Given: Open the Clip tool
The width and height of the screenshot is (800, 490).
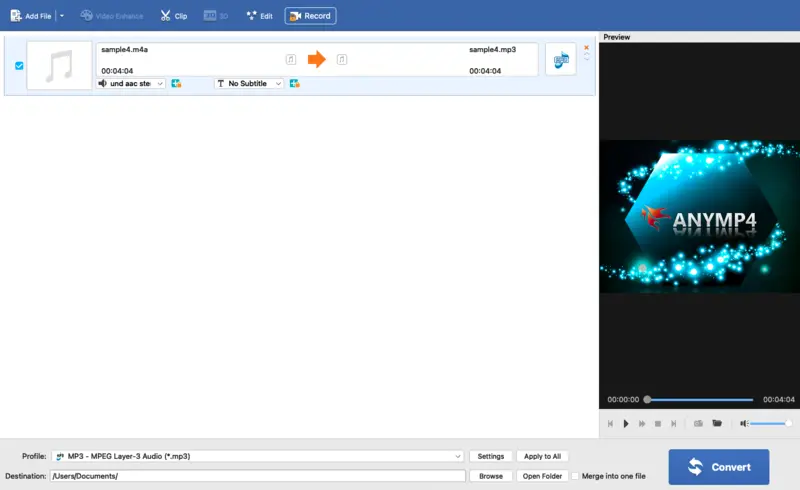Looking at the screenshot, I should pyautogui.click(x=174, y=16).
